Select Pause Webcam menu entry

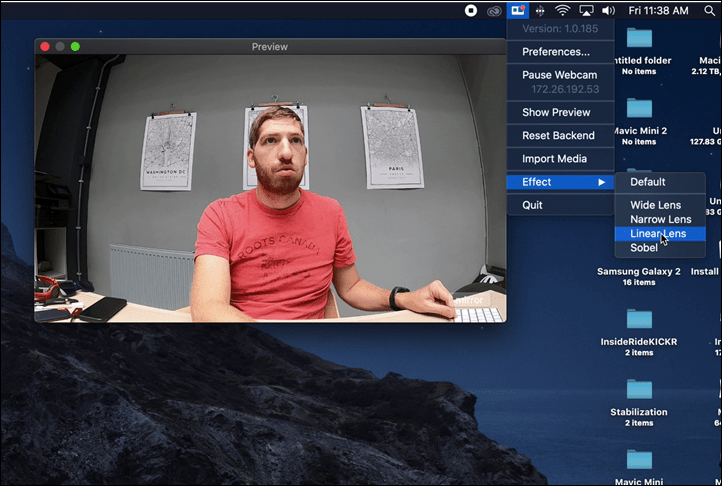pos(560,75)
